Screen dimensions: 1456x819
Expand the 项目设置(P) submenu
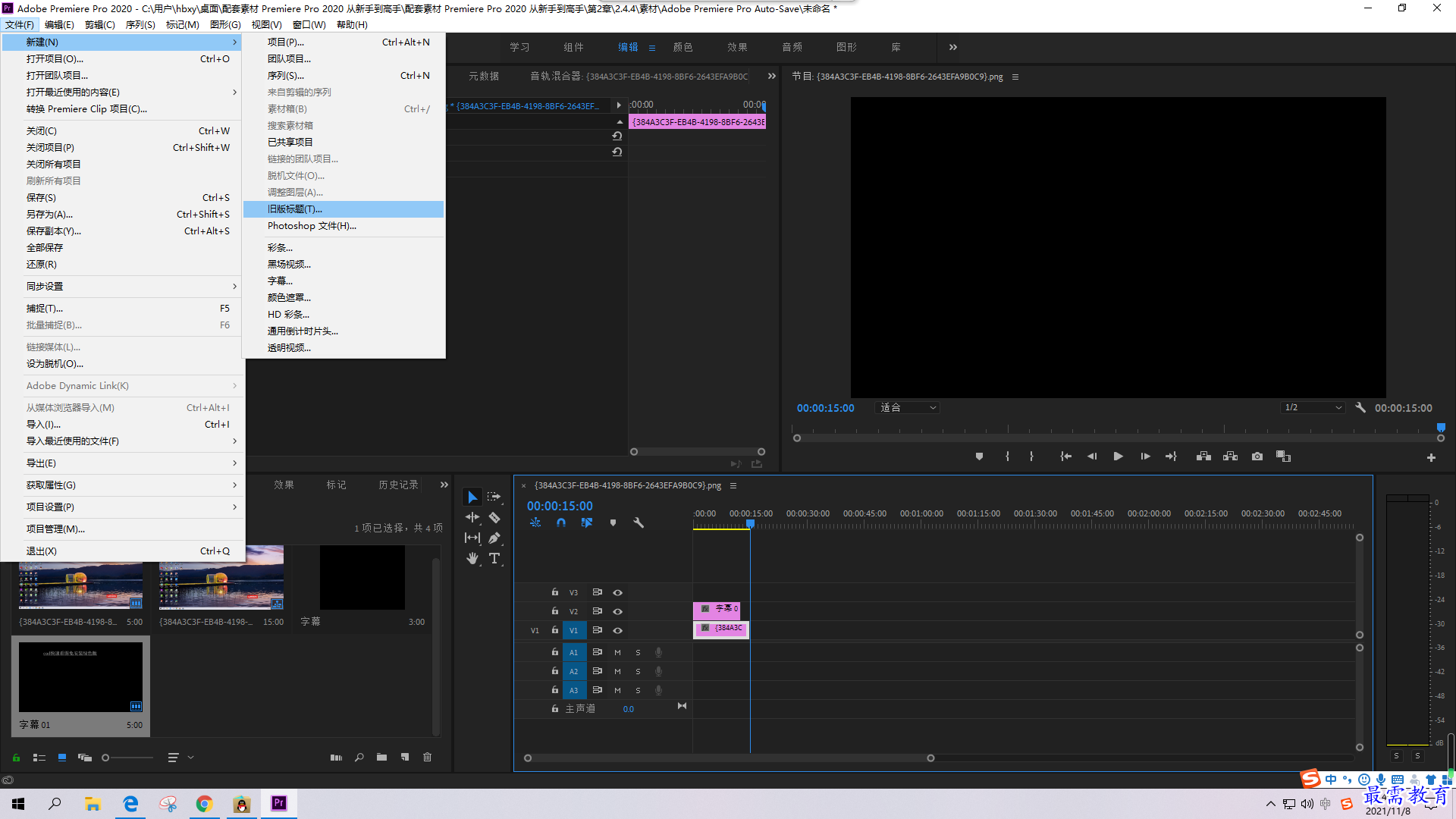click(122, 507)
